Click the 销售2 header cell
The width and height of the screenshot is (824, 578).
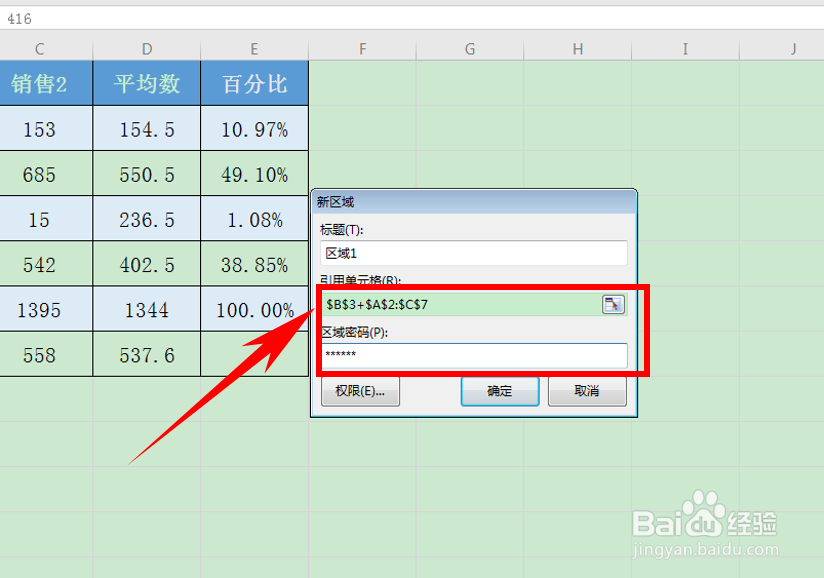(39, 83)
